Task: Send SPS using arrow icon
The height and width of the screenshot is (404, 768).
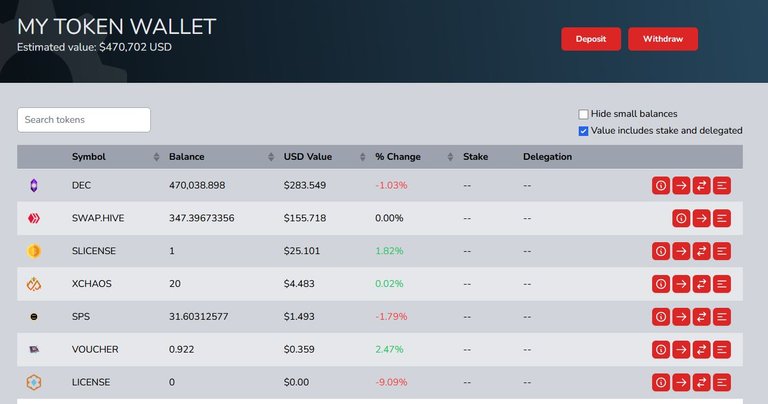Action: 681,317
